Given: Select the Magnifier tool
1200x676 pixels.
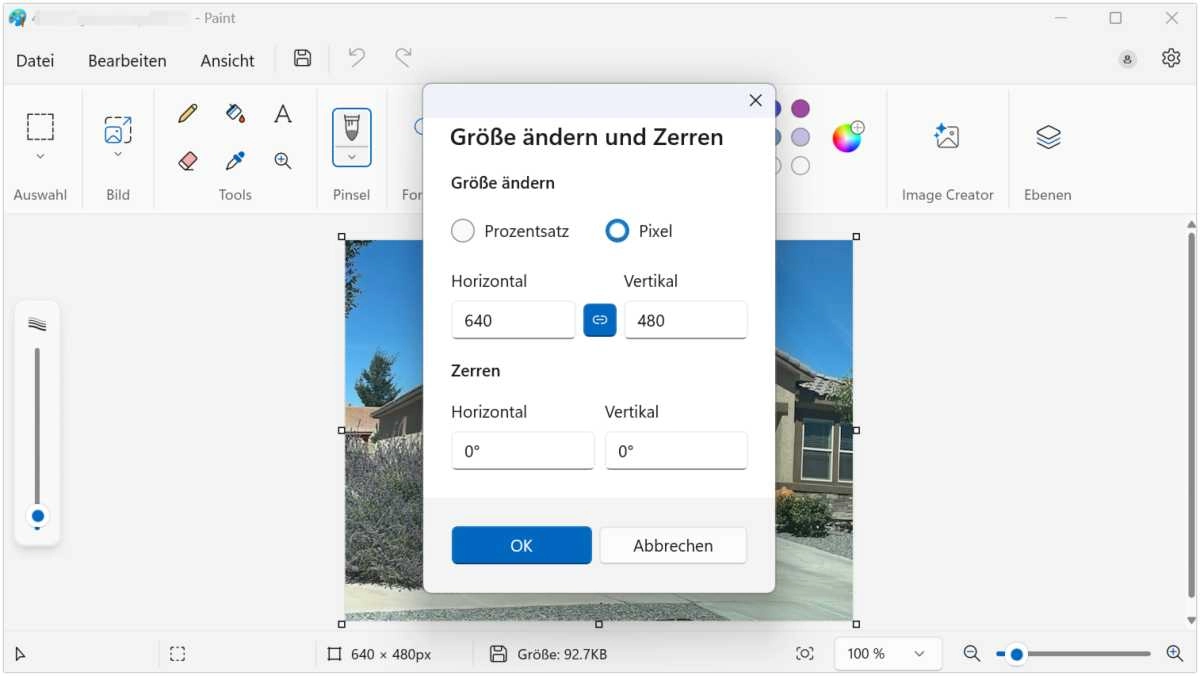Looking at the screenshot, I should coord(283,161).
